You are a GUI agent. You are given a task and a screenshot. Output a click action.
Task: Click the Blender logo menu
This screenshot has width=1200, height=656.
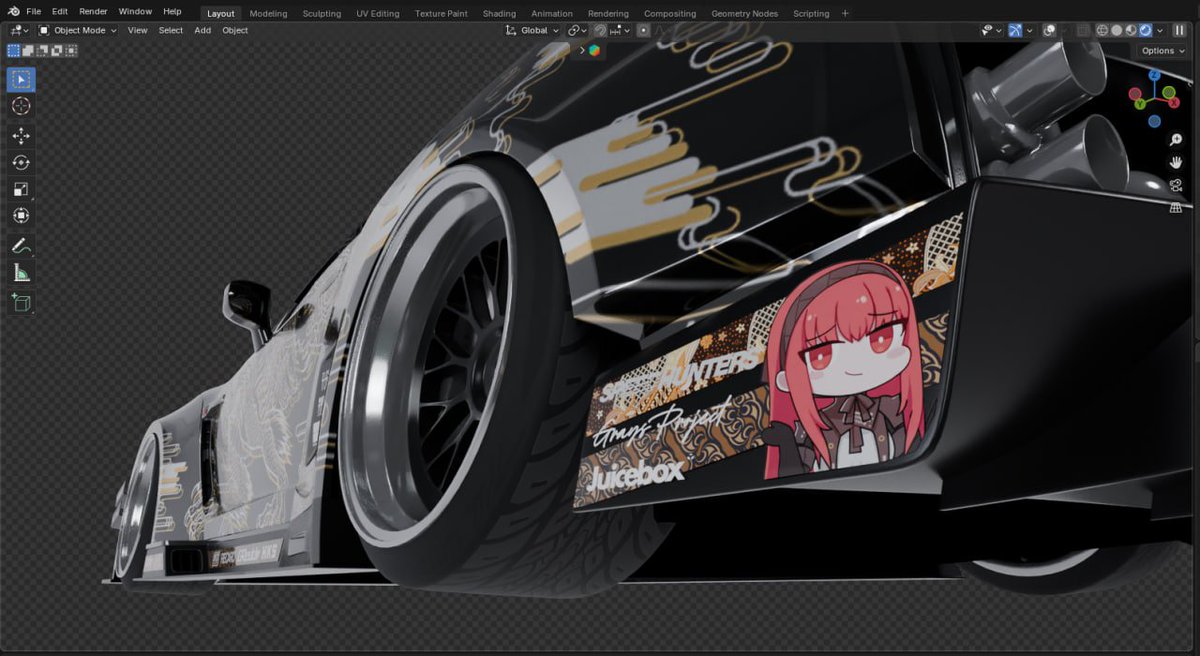(13, 12)
